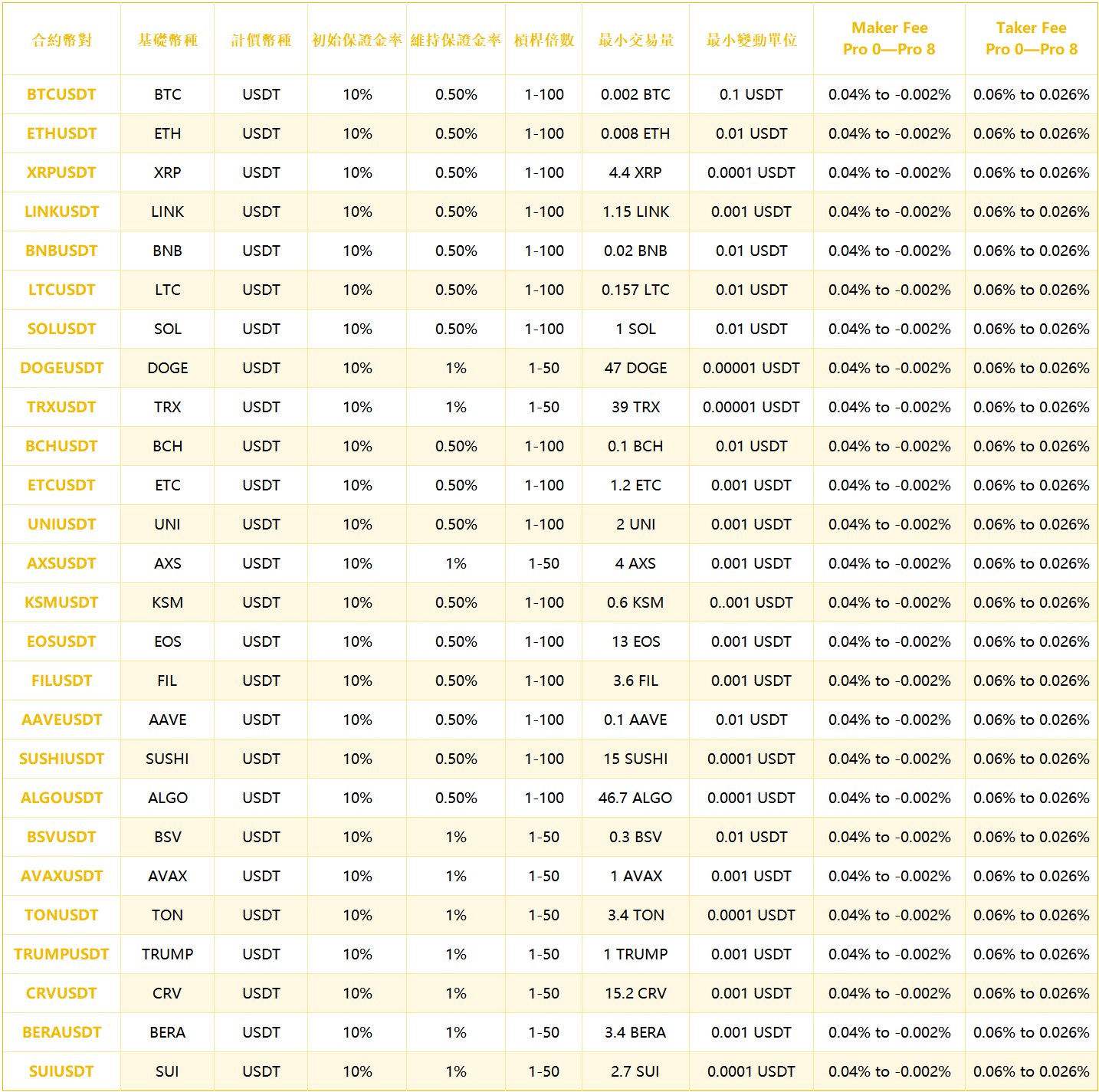Click the 0.002 BTC minimum trade cell
Screen dimensions: 1099x1092
click(635, 94)
